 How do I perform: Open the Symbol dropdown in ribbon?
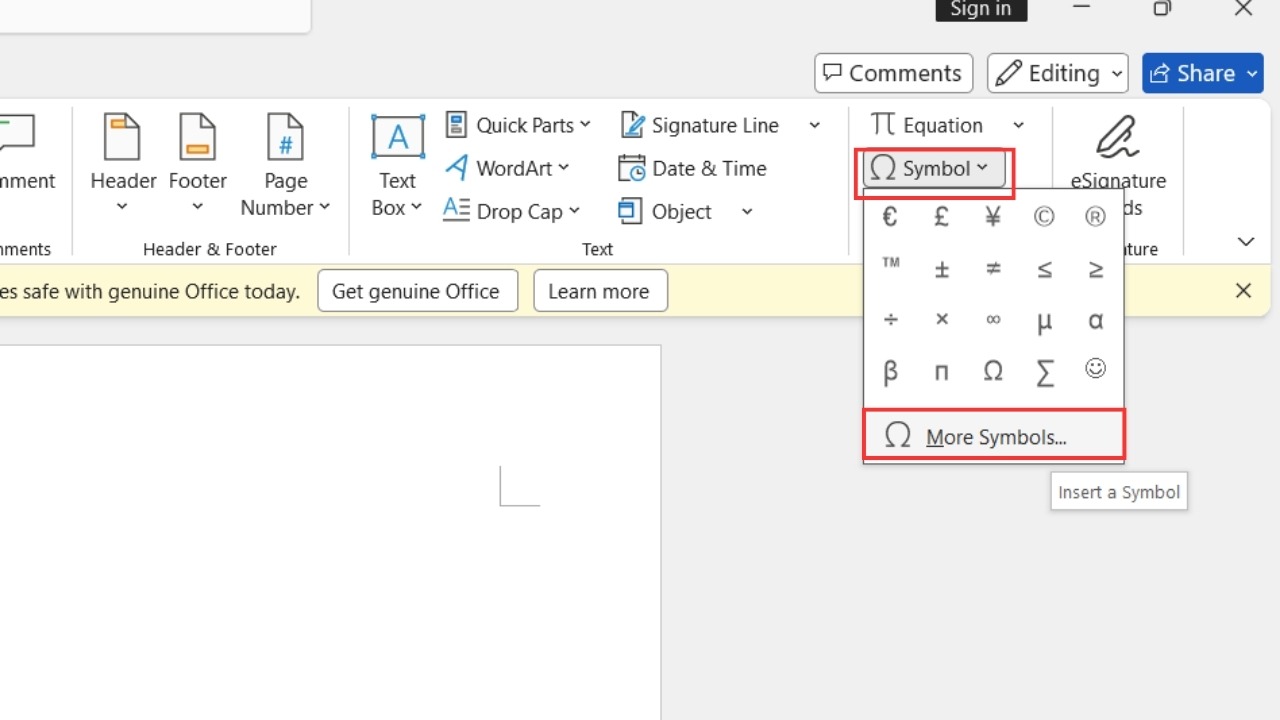pos(933,169)
